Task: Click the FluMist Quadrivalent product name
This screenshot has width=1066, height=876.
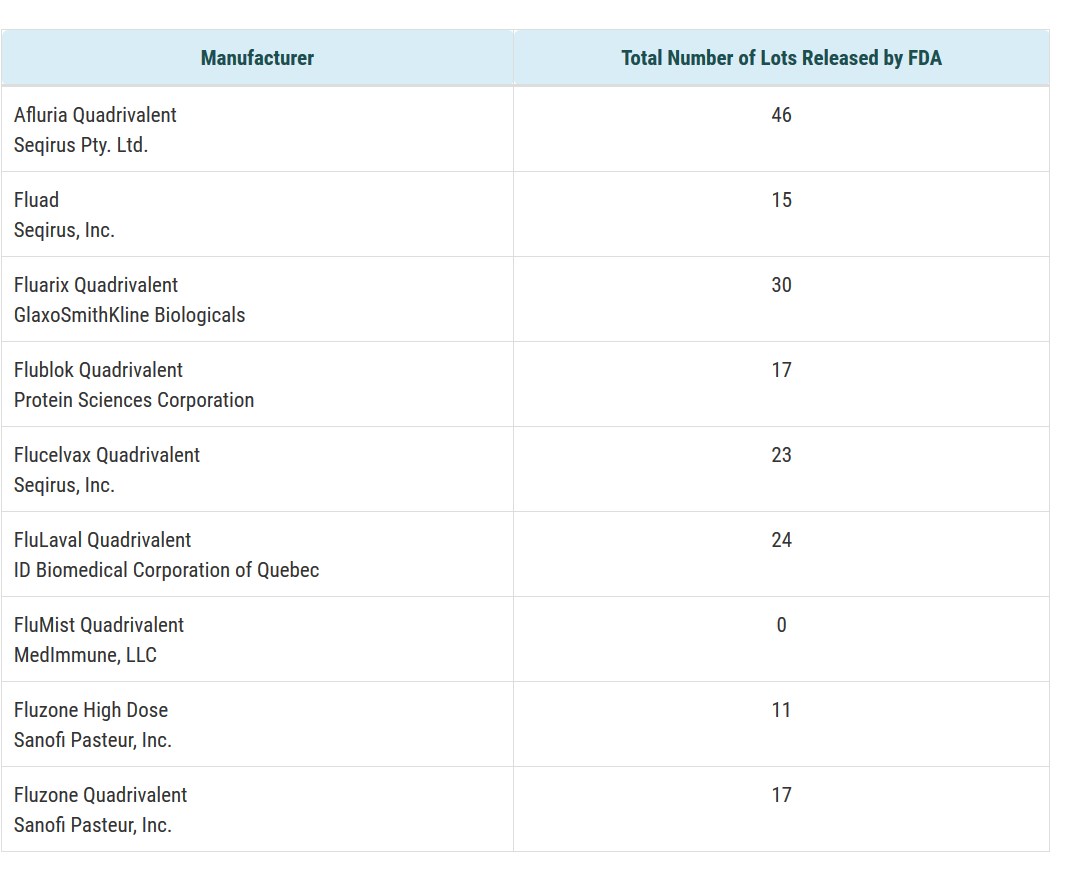Action: point(99,625)
